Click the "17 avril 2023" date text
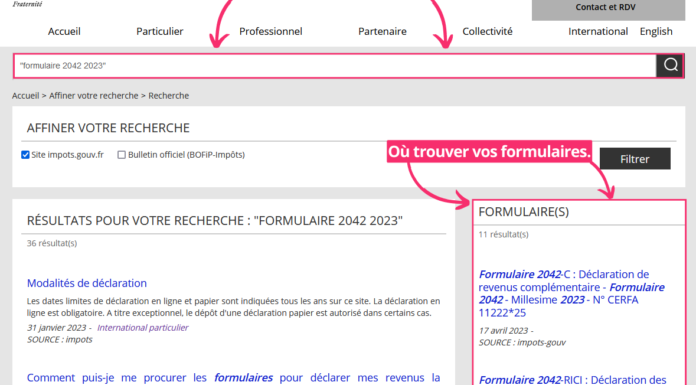The width and height of the screenshot is (696, 385). pos(503,331)
